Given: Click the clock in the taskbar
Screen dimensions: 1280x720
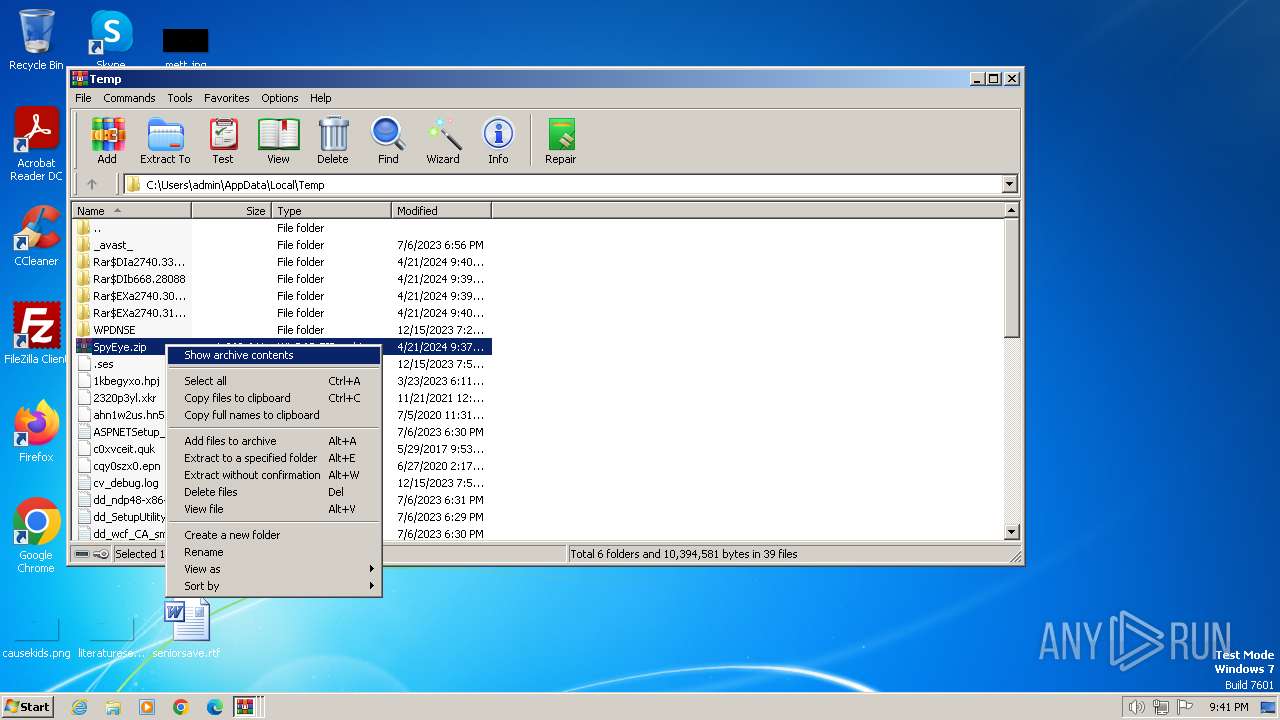Looking at the screenshot, I should pyautogui.click(x=1228, y=707).
